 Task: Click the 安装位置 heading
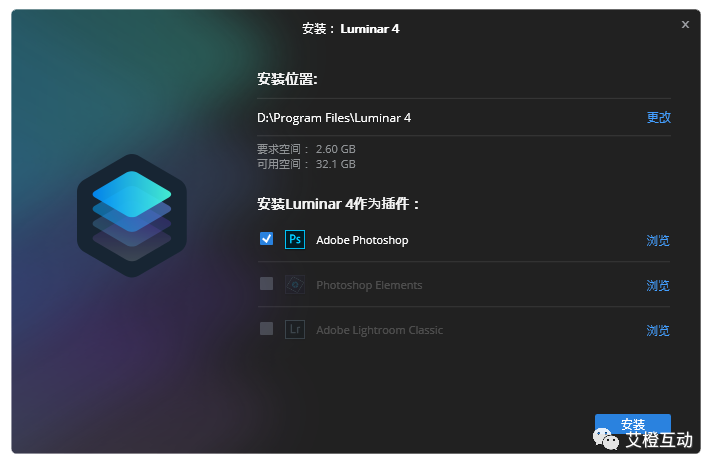point(287,79)
